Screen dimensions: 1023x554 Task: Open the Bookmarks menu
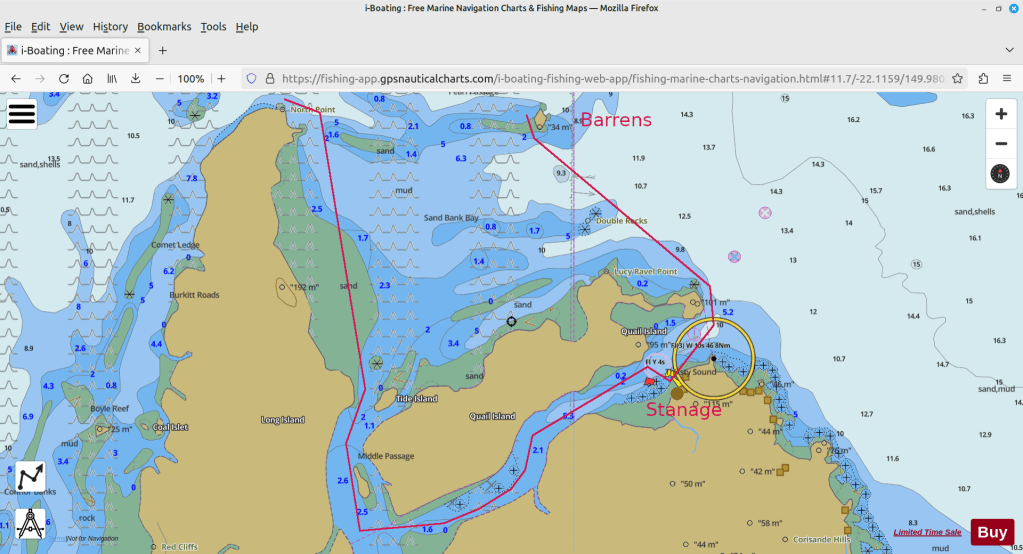click(x=164, y=27)
